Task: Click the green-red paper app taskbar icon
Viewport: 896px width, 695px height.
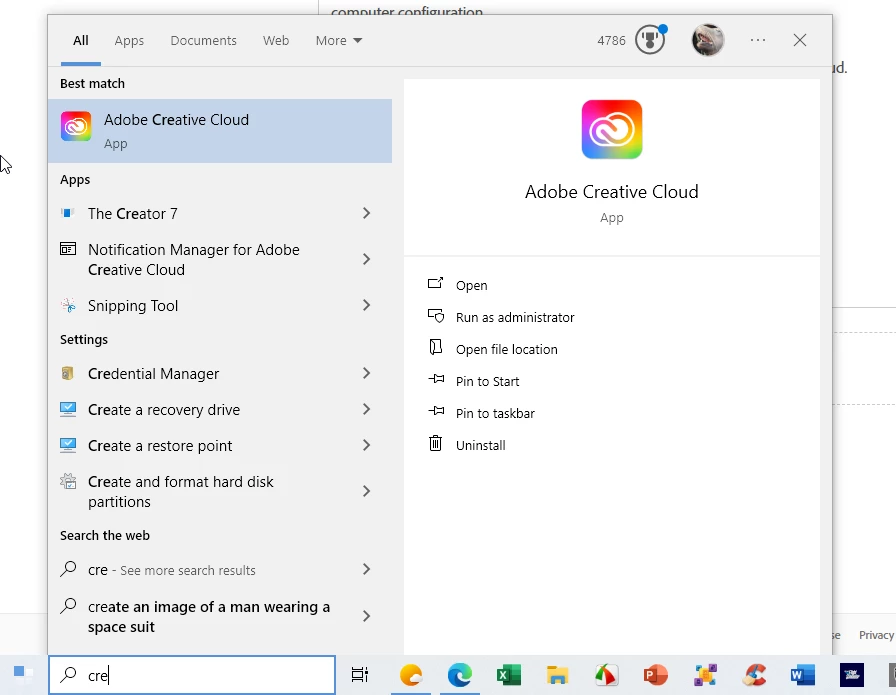Action: coord(606,675)
